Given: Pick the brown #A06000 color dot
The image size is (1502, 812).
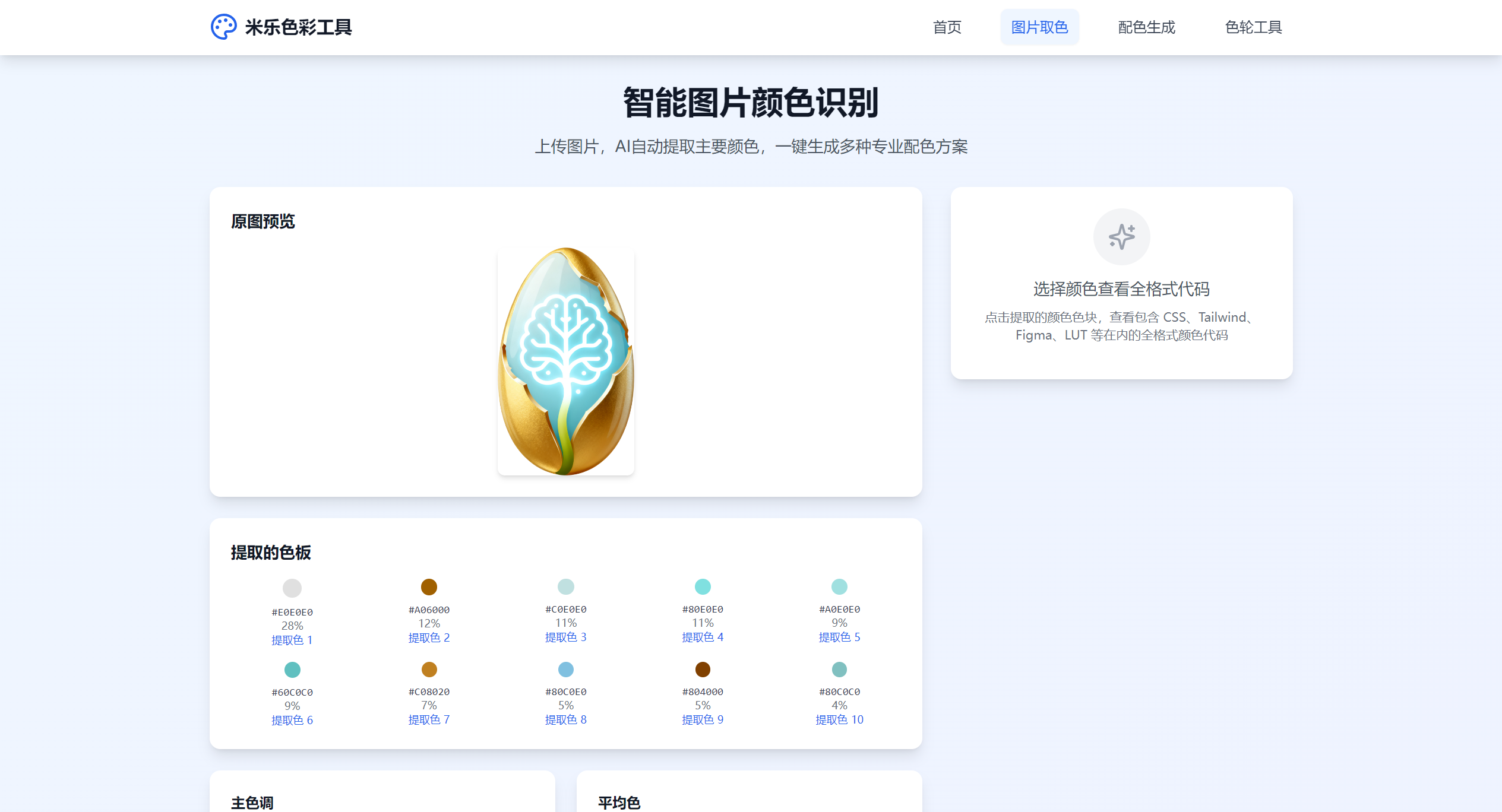Looking at the screenshot, I should [x=429, y=587].
